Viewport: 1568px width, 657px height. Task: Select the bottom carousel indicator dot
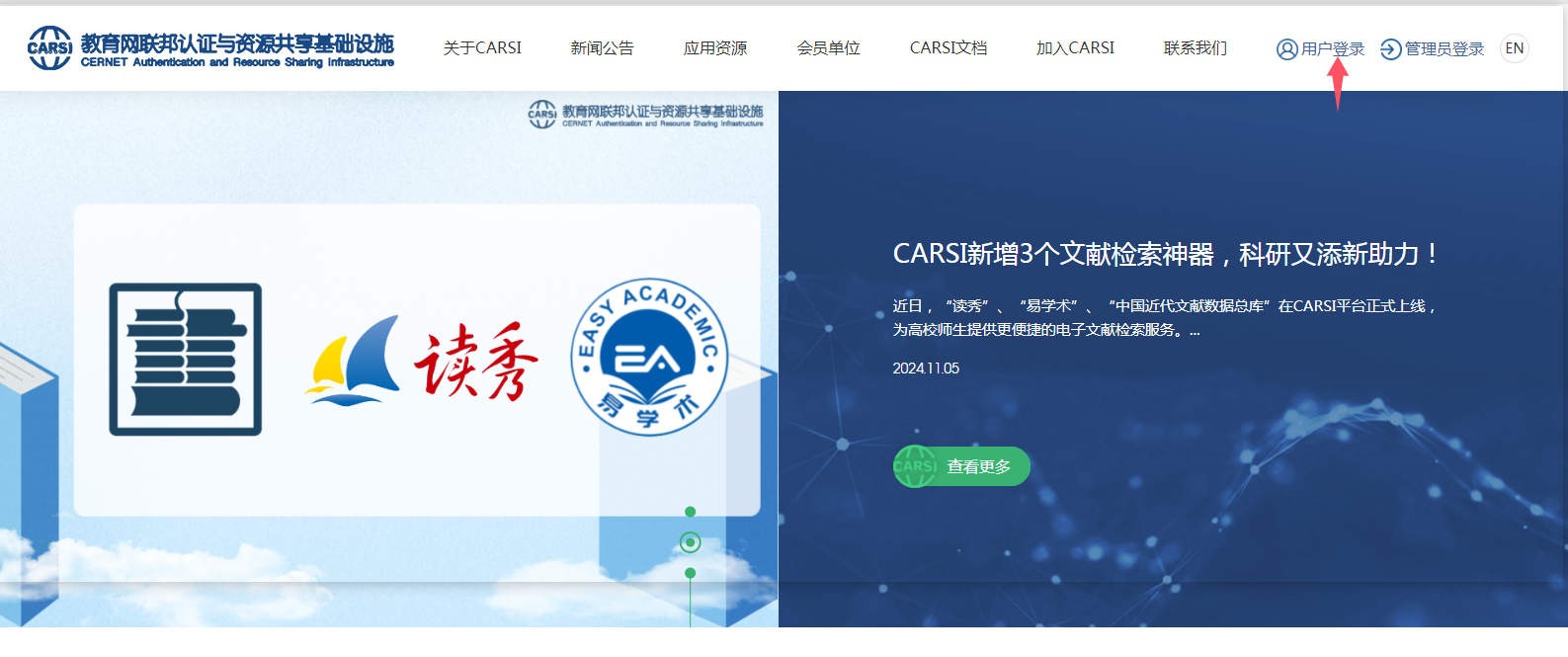tap(690, 573)
